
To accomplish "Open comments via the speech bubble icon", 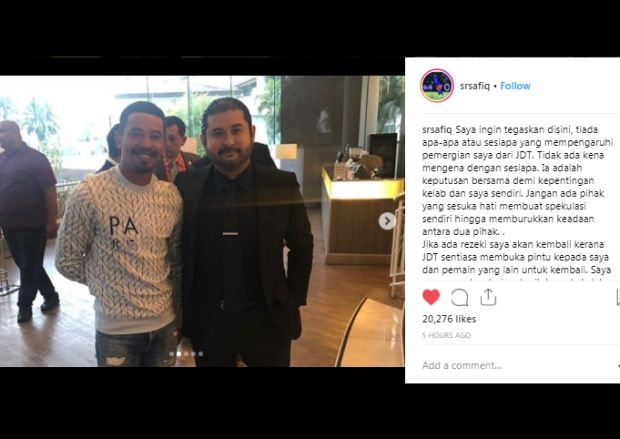I will [x=459, y=297].
